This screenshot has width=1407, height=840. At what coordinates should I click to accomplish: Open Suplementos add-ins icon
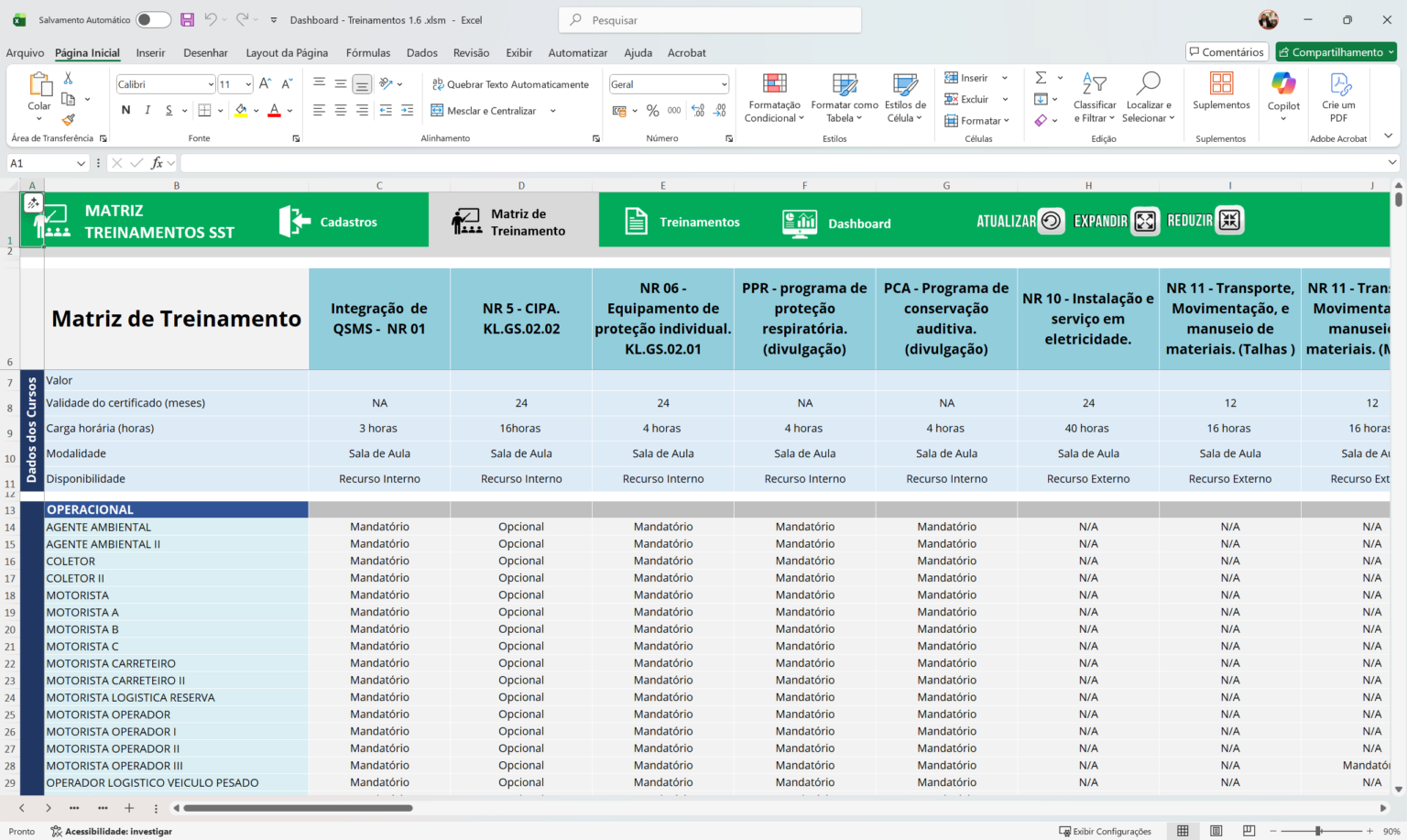pyautogui.click(x=1221, y=92)
